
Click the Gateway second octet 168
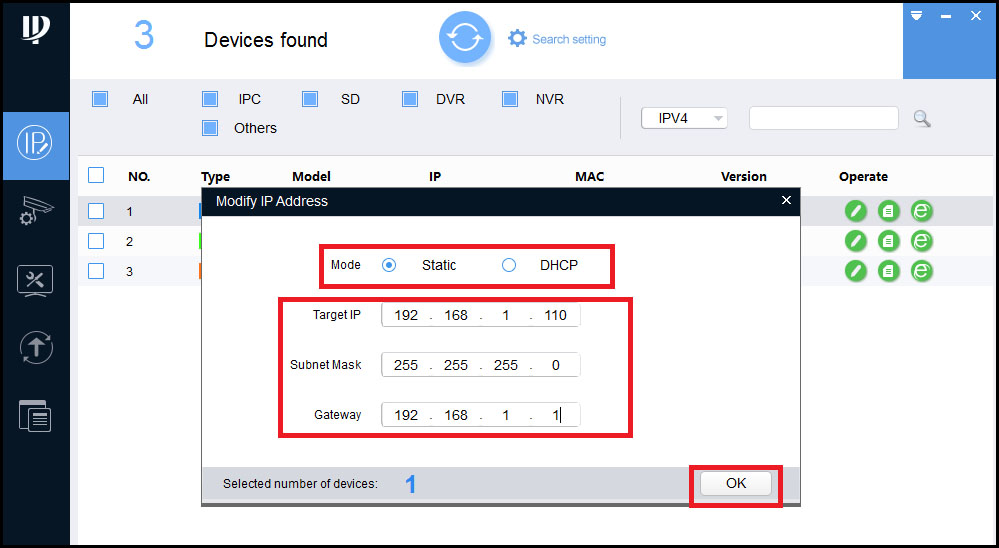(x=456, y=415)
